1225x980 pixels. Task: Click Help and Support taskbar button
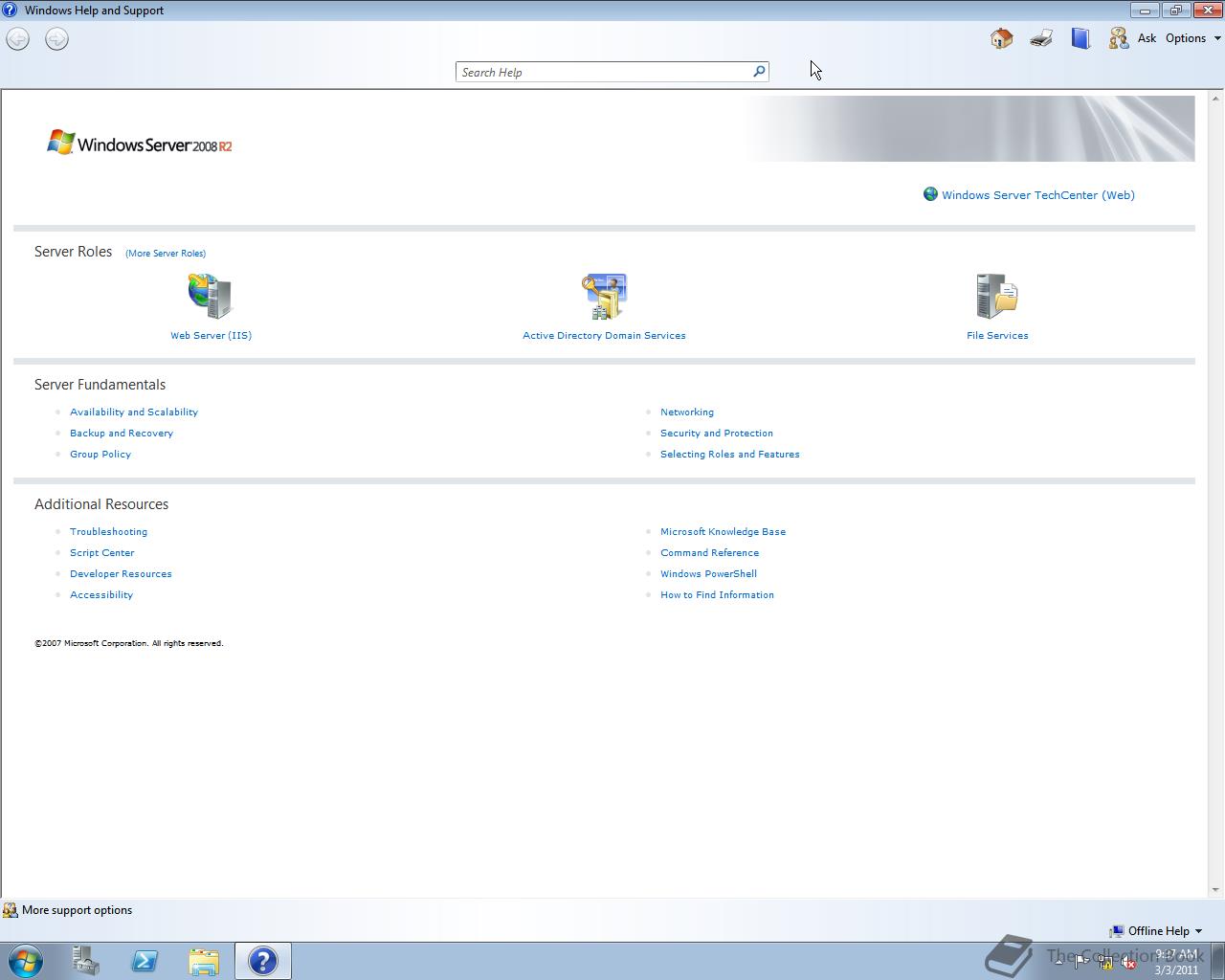[x=263, y=961]
